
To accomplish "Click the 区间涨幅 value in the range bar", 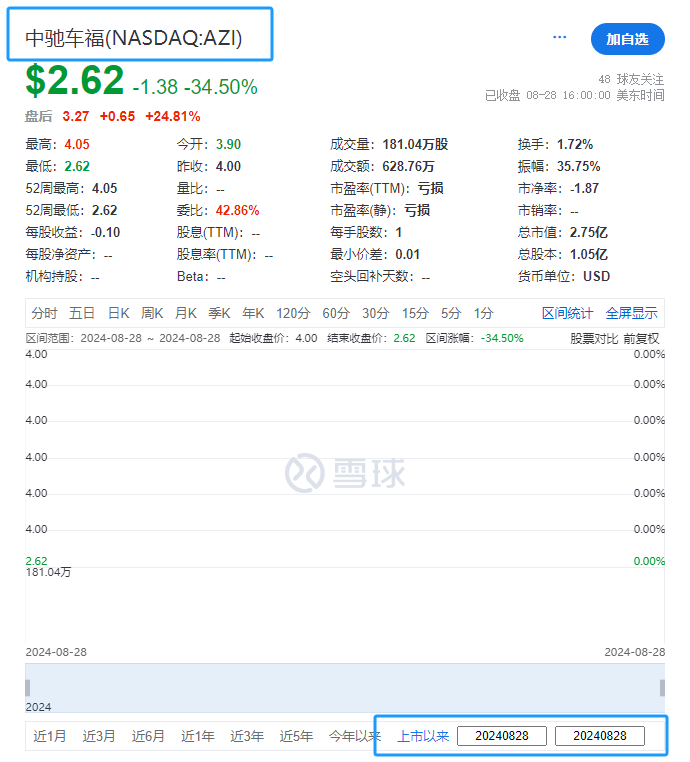I will tap(502, 338).
